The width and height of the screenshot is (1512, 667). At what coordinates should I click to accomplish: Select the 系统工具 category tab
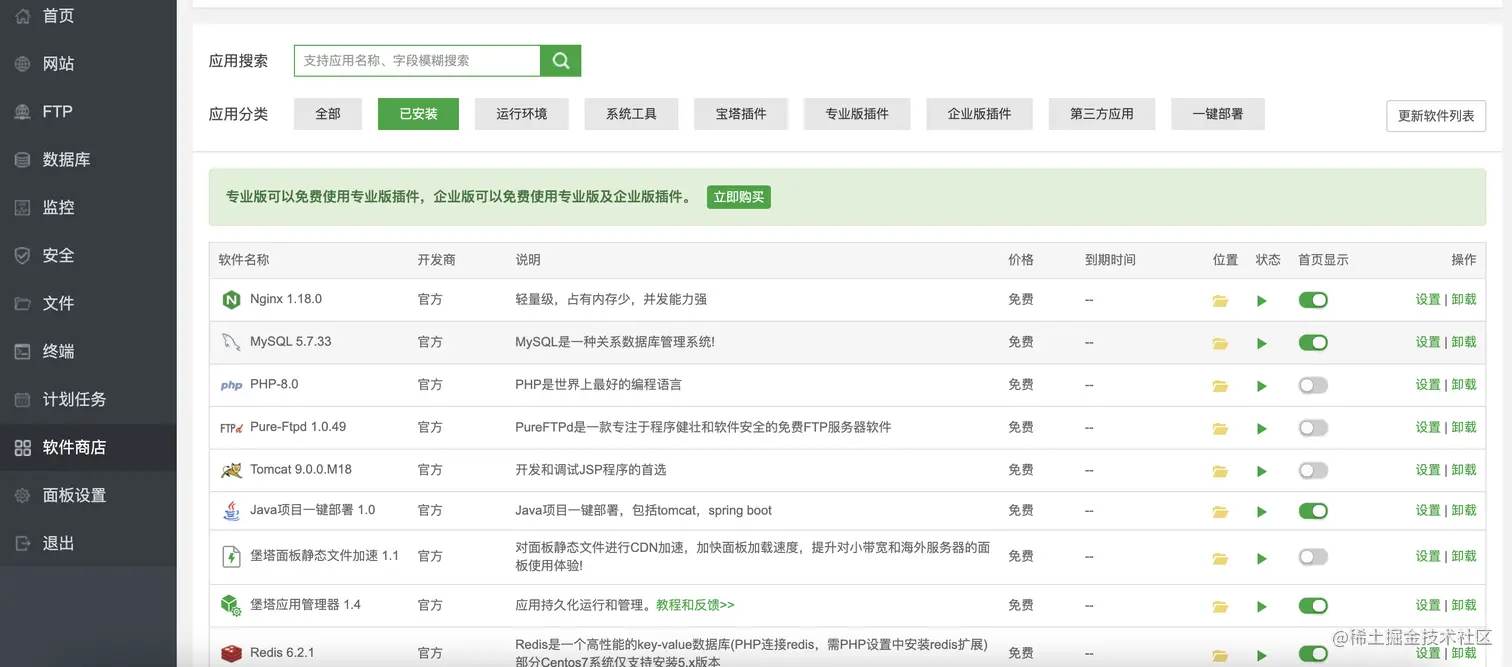(631, 114)
